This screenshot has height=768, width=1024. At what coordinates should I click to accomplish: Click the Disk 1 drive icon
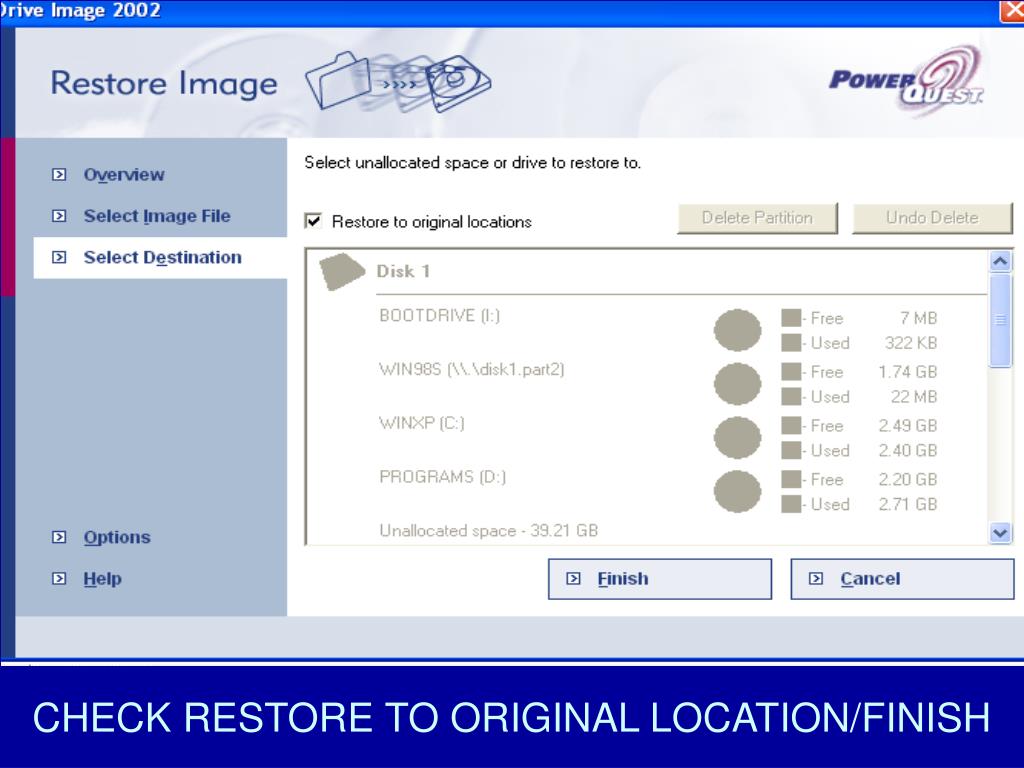342,271
